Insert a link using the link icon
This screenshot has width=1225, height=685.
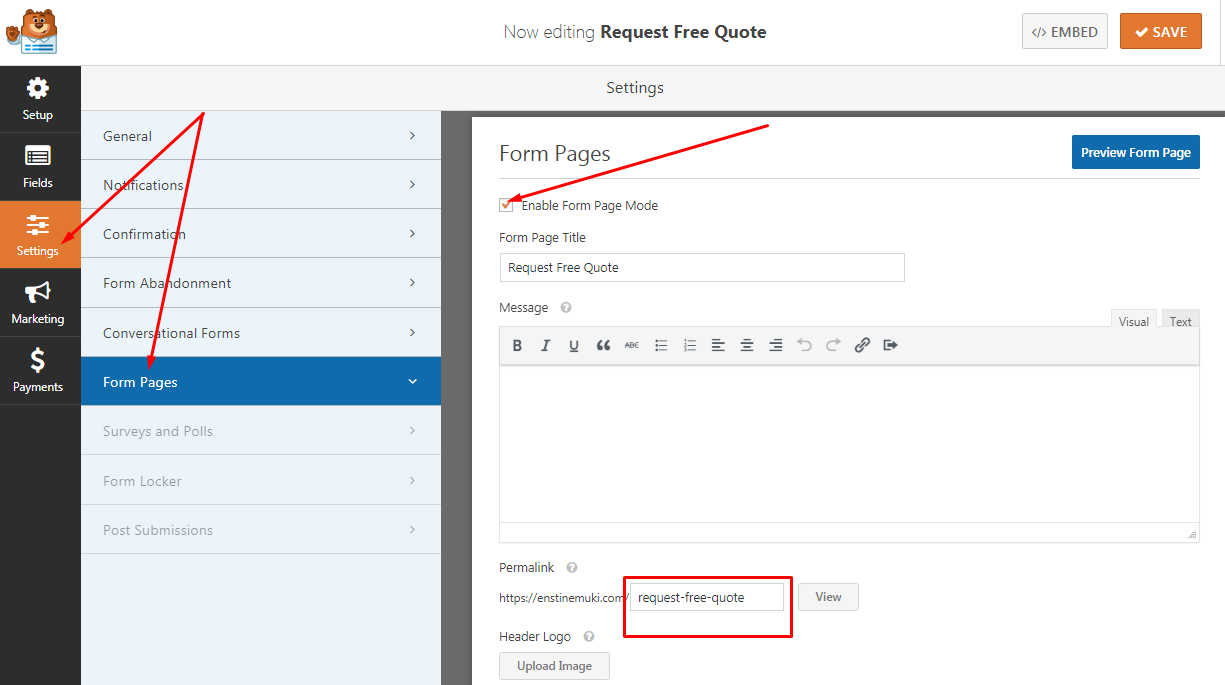[x=862, y=345]
